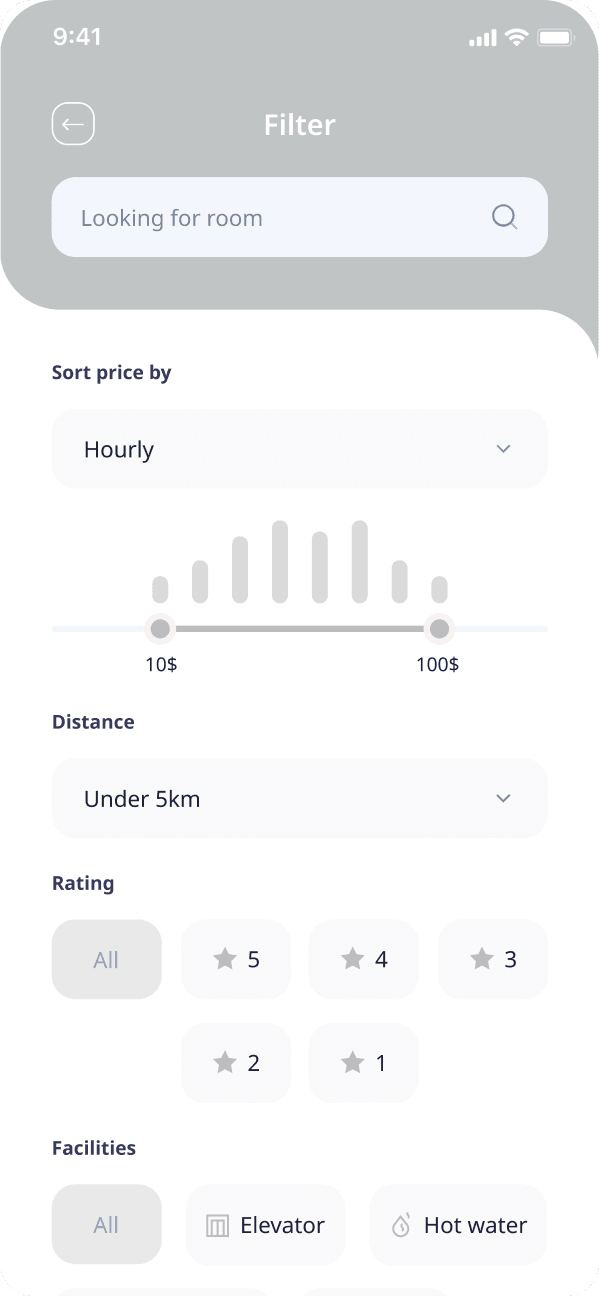Click the search magnifier icon

504,216
